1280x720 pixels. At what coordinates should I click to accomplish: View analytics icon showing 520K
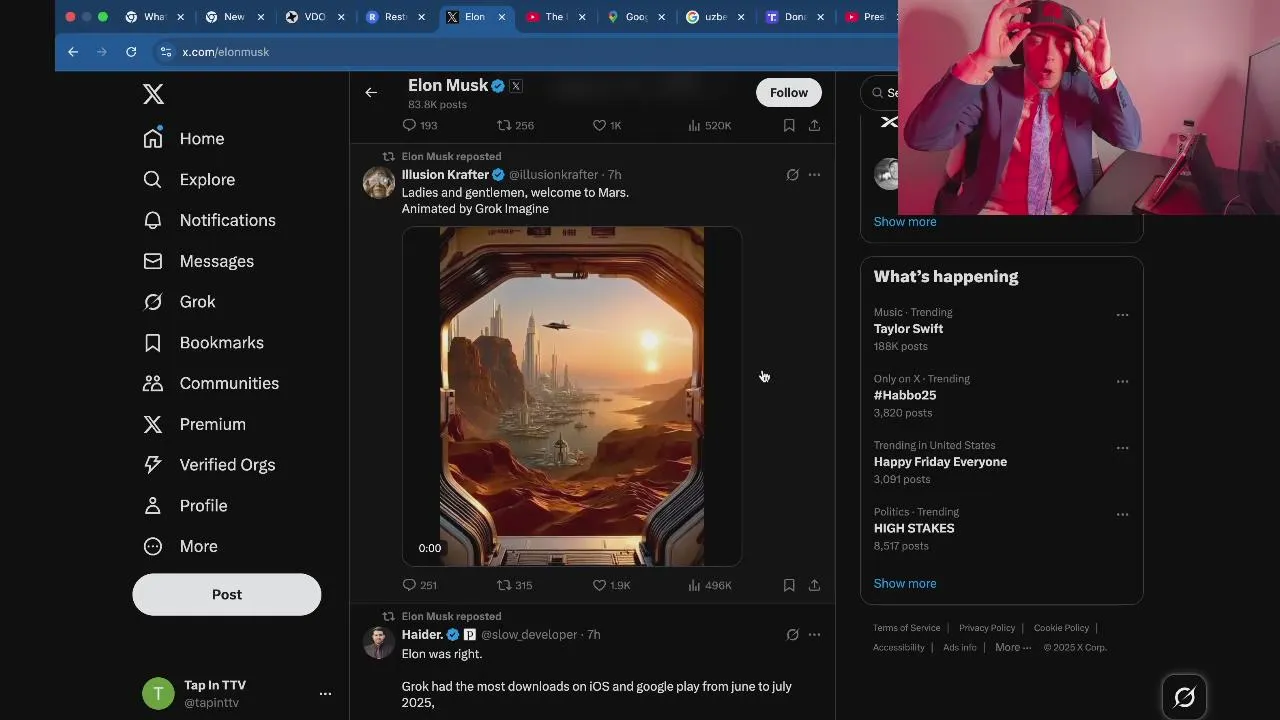(694, 125)
